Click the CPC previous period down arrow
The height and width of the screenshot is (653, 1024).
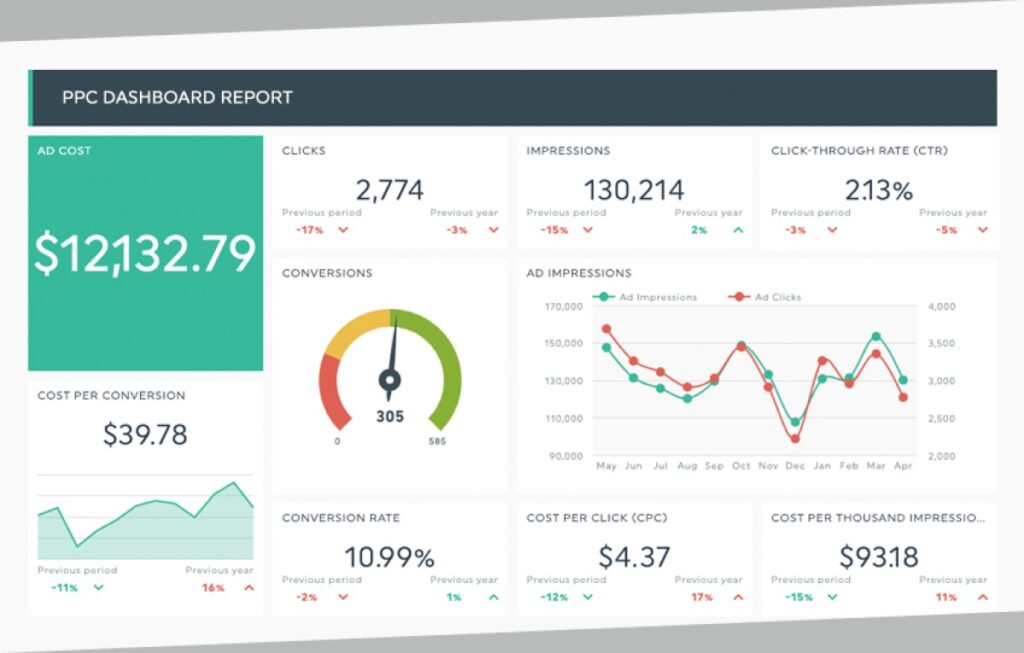[587, 597]
